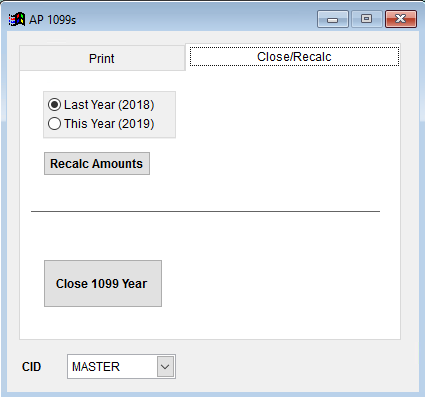Screen dimensions: 425x397
Task: Select the This Year (2019) radio button
Action: pos(54,124)
